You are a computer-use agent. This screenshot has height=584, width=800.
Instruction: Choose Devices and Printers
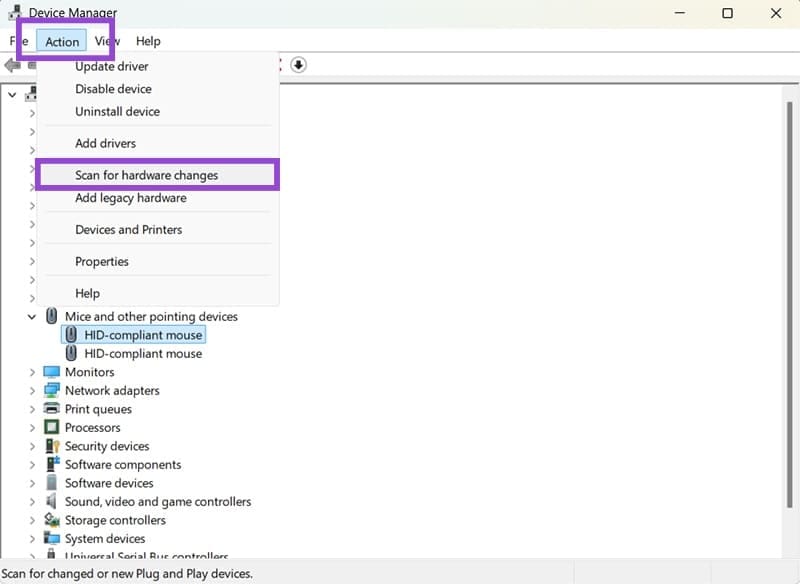click(x=129, y=229)
